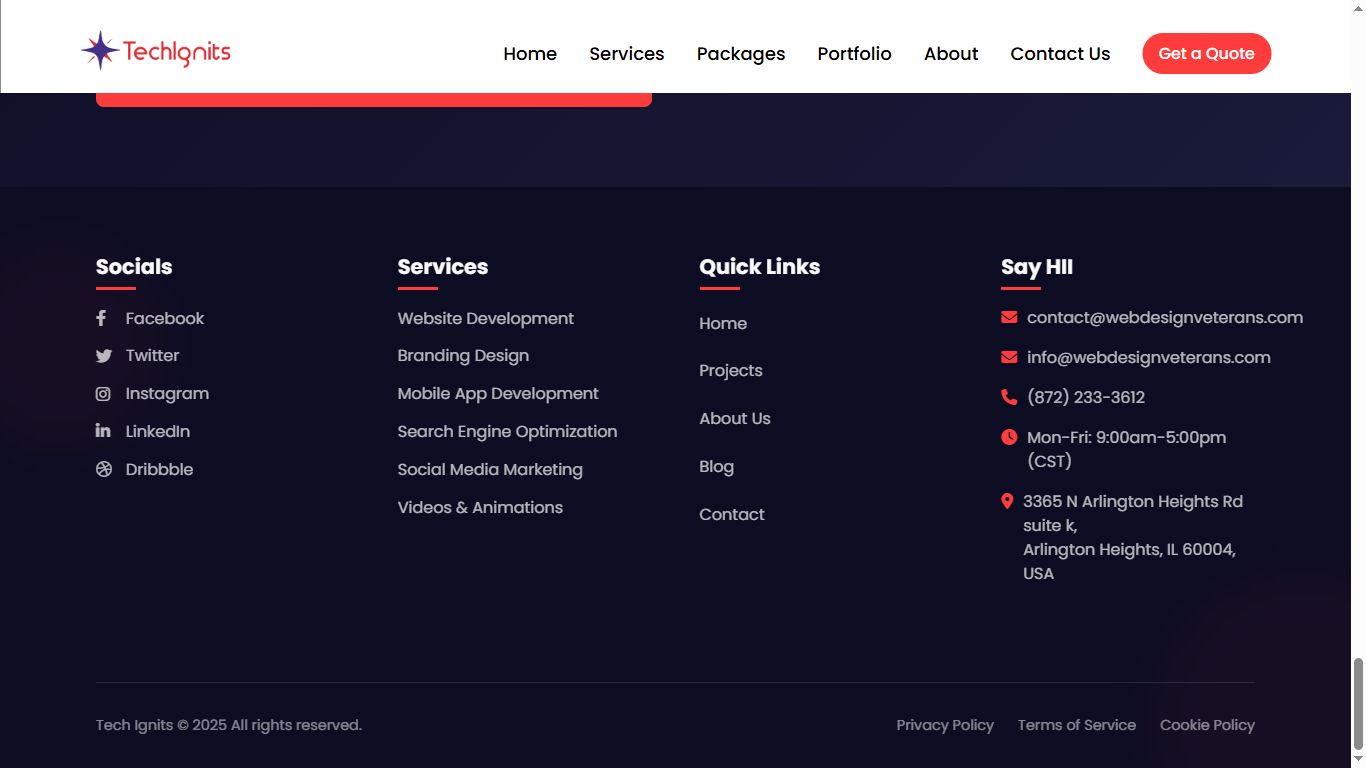Click the envelope icon next to contact@webdesignveterans.com
The image size is (1366, 768).
(1009, 318)
